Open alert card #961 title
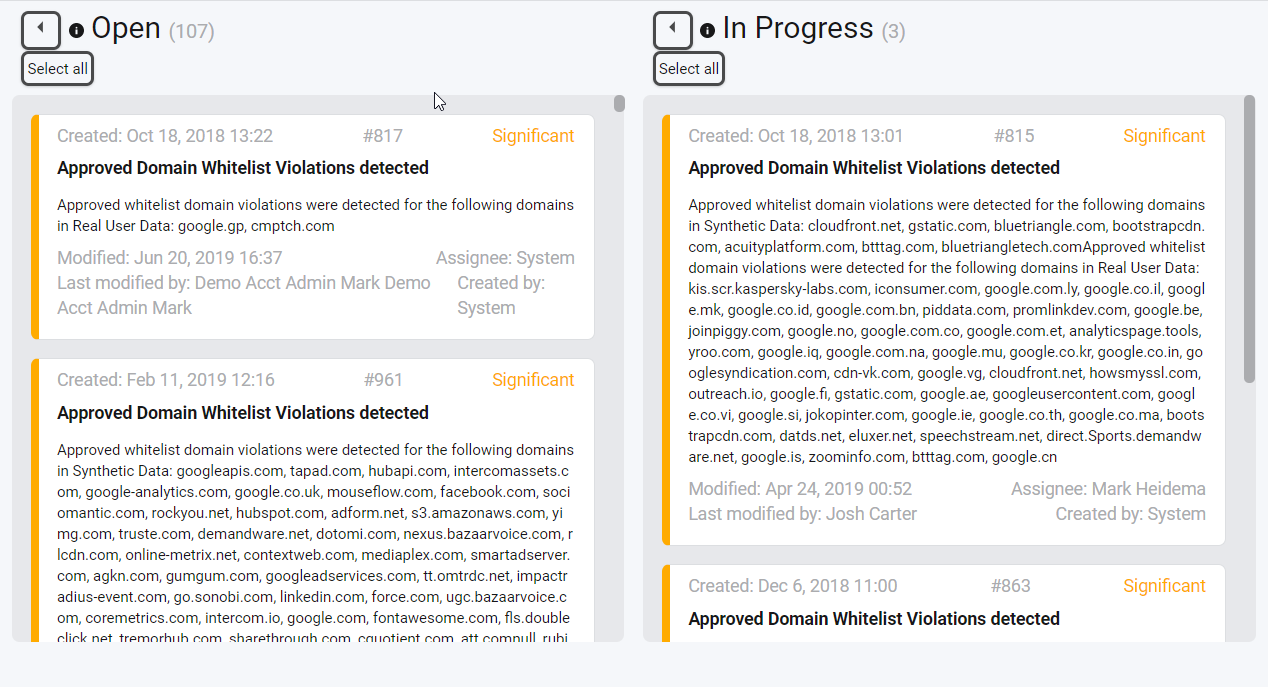Viewport: 1268px width, 687px height. [x=243, y=413]
